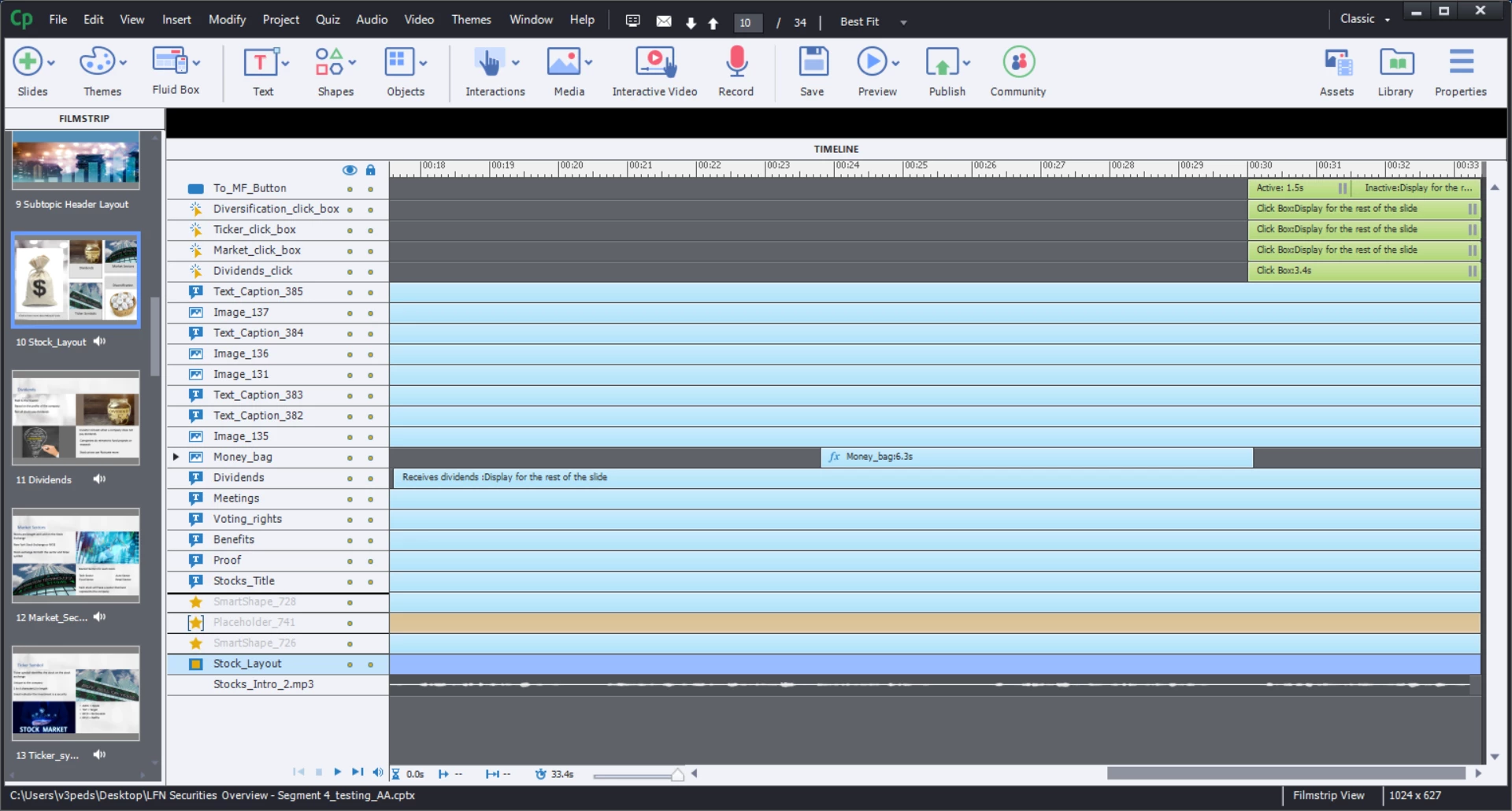Click the timeline horizontal scrollbar

coord(1285,773)
